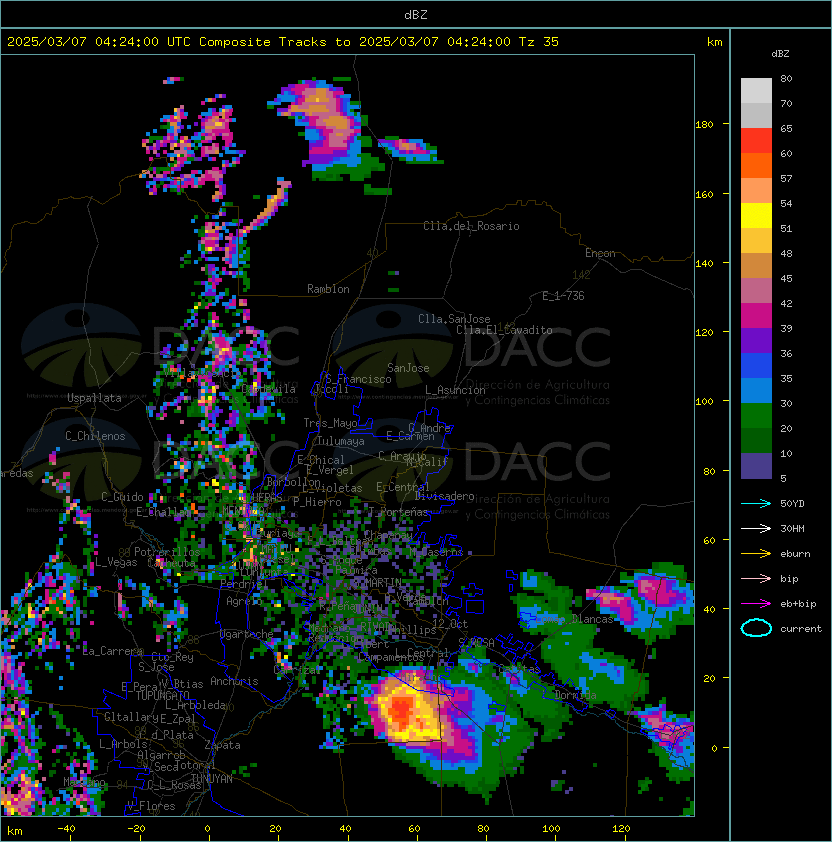Click the 'TUPUNGATO' map label

(162, 696)
